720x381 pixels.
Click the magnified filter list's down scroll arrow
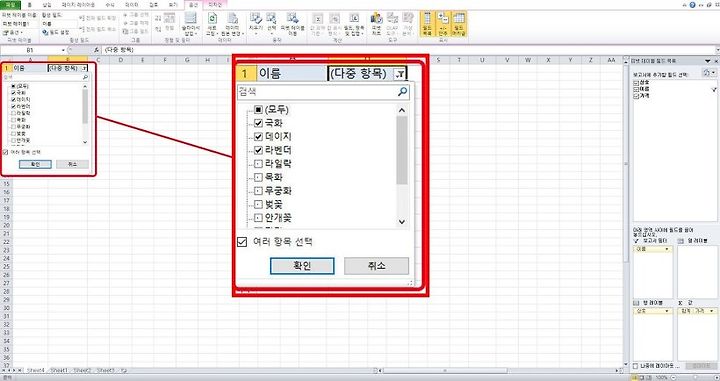[x=402, y=222]
